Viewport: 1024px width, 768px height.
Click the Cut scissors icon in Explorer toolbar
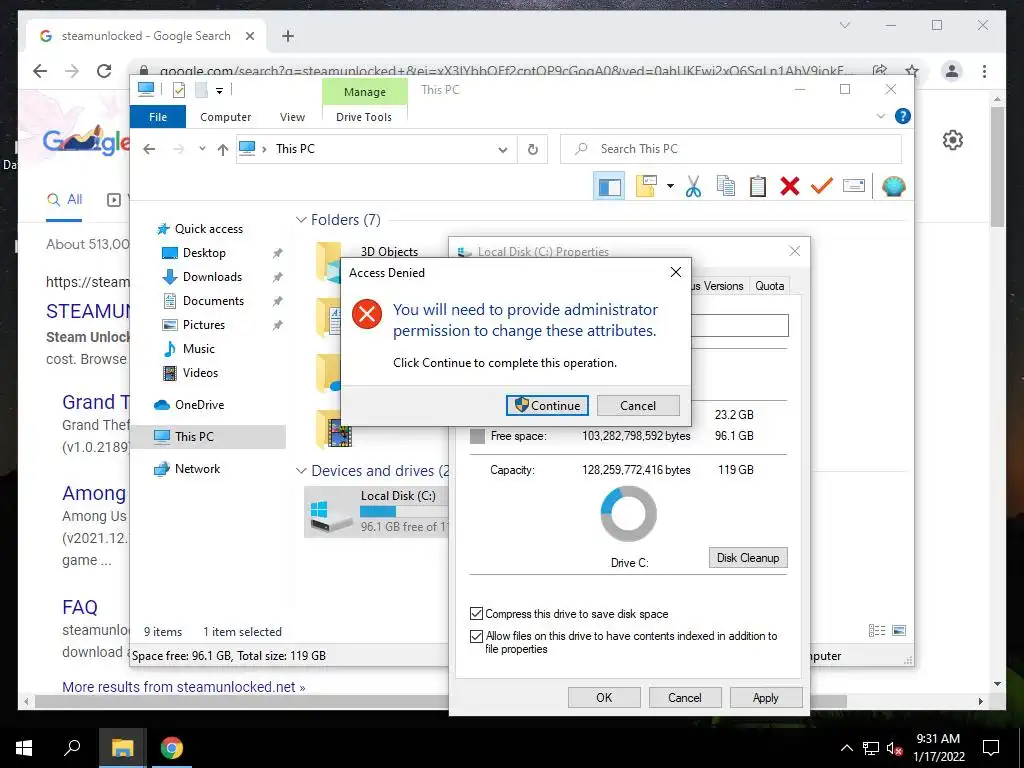(x=693, y=187)
